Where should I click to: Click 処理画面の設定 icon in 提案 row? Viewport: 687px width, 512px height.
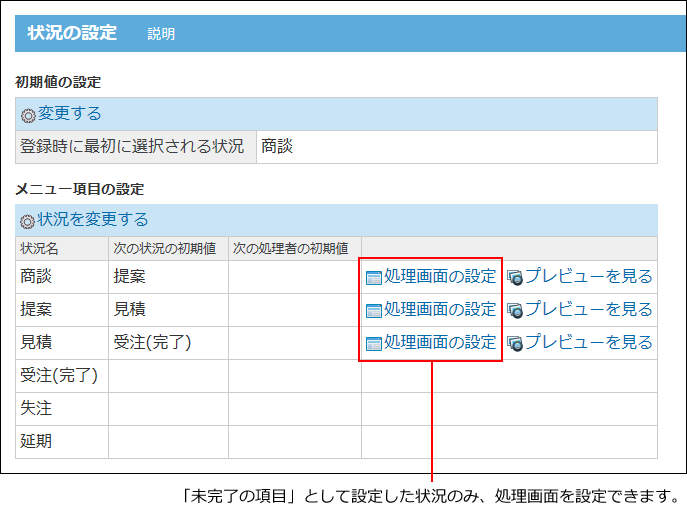[373, 311]
